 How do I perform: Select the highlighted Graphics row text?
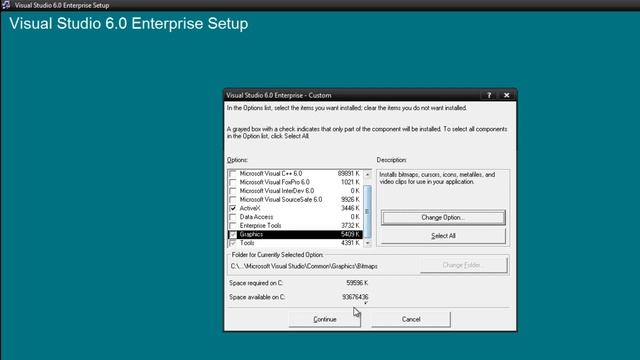(251, 234)
